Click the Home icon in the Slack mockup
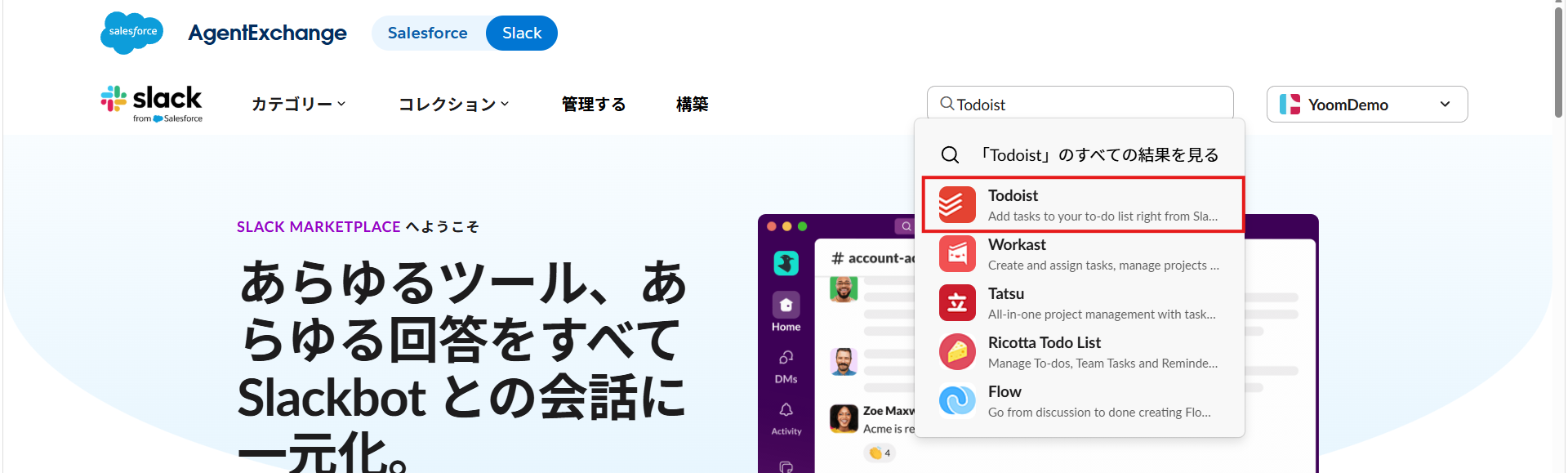1568x473 pixels. click(x=786, y=305)
